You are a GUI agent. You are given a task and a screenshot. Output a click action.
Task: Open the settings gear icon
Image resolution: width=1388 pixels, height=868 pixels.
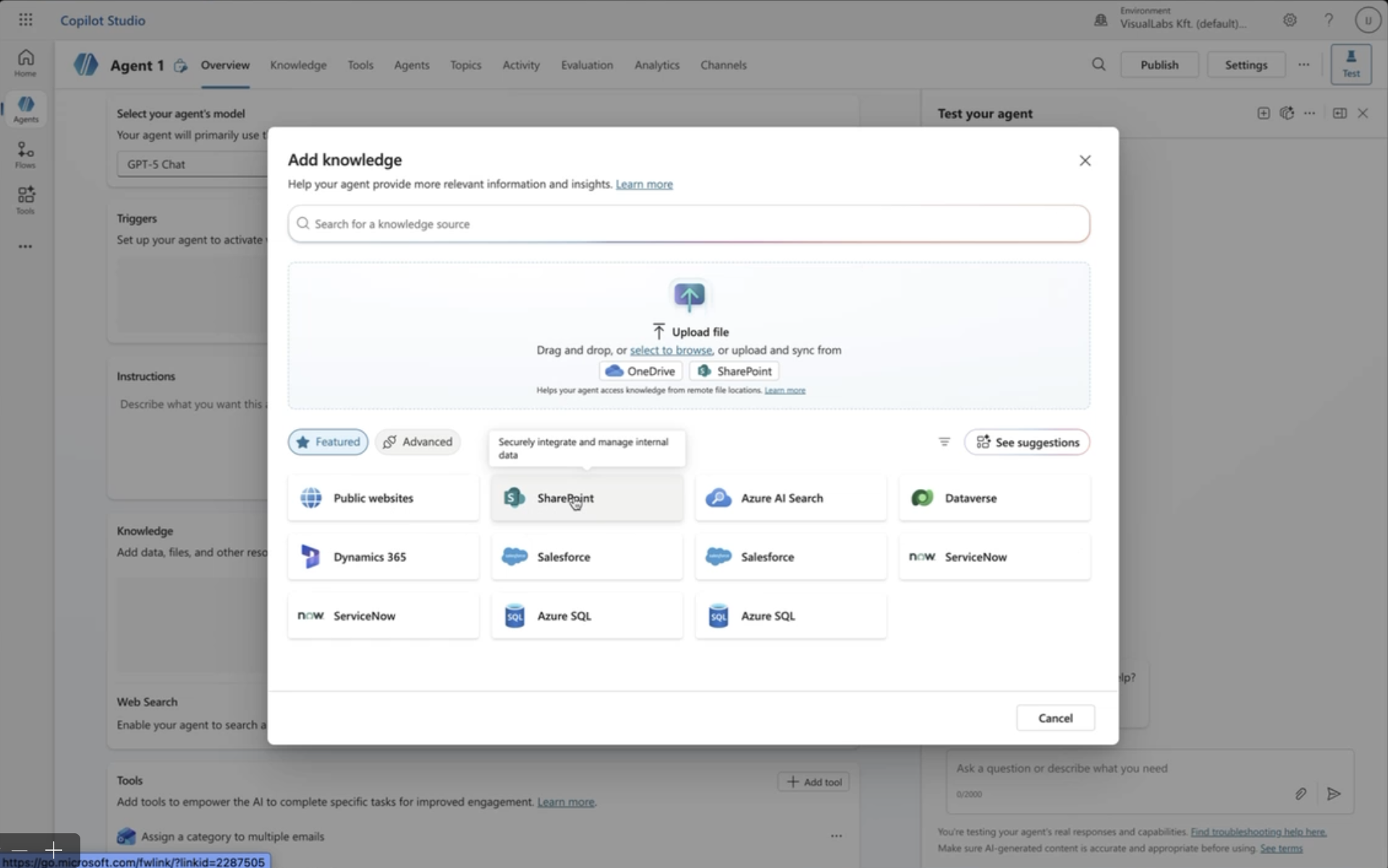tap(1290, 20)
